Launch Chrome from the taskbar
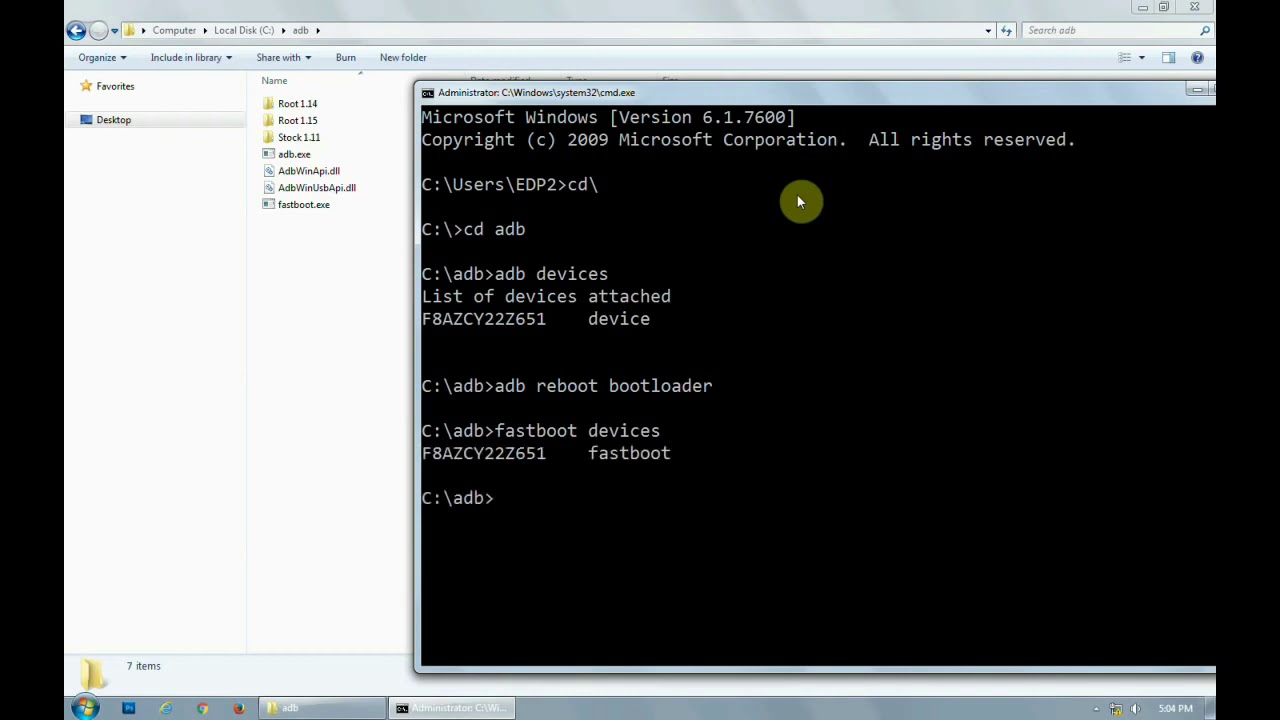The image size is (1280, 720). click(x=202, y=708)
